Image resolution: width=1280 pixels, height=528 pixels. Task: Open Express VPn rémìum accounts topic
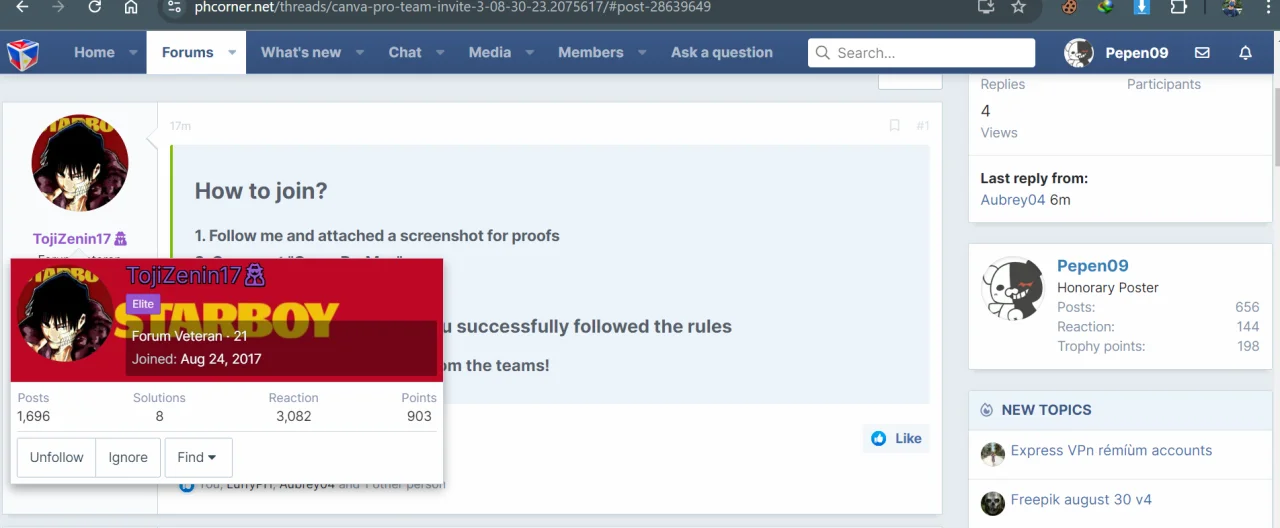pos(1111,451)
